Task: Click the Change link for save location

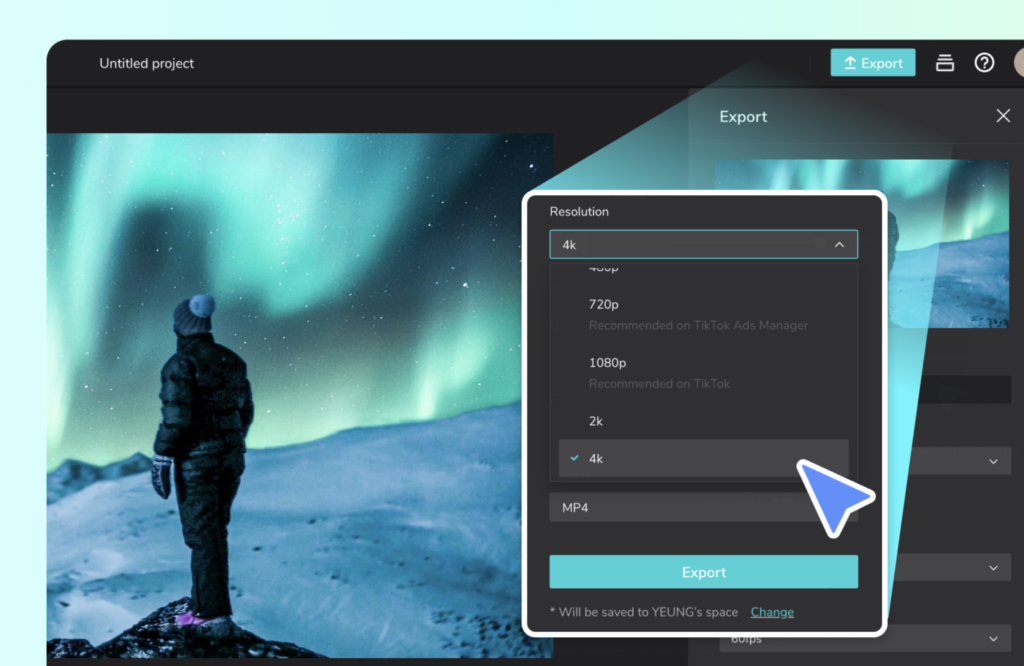Action: click(x=771, y=612)
